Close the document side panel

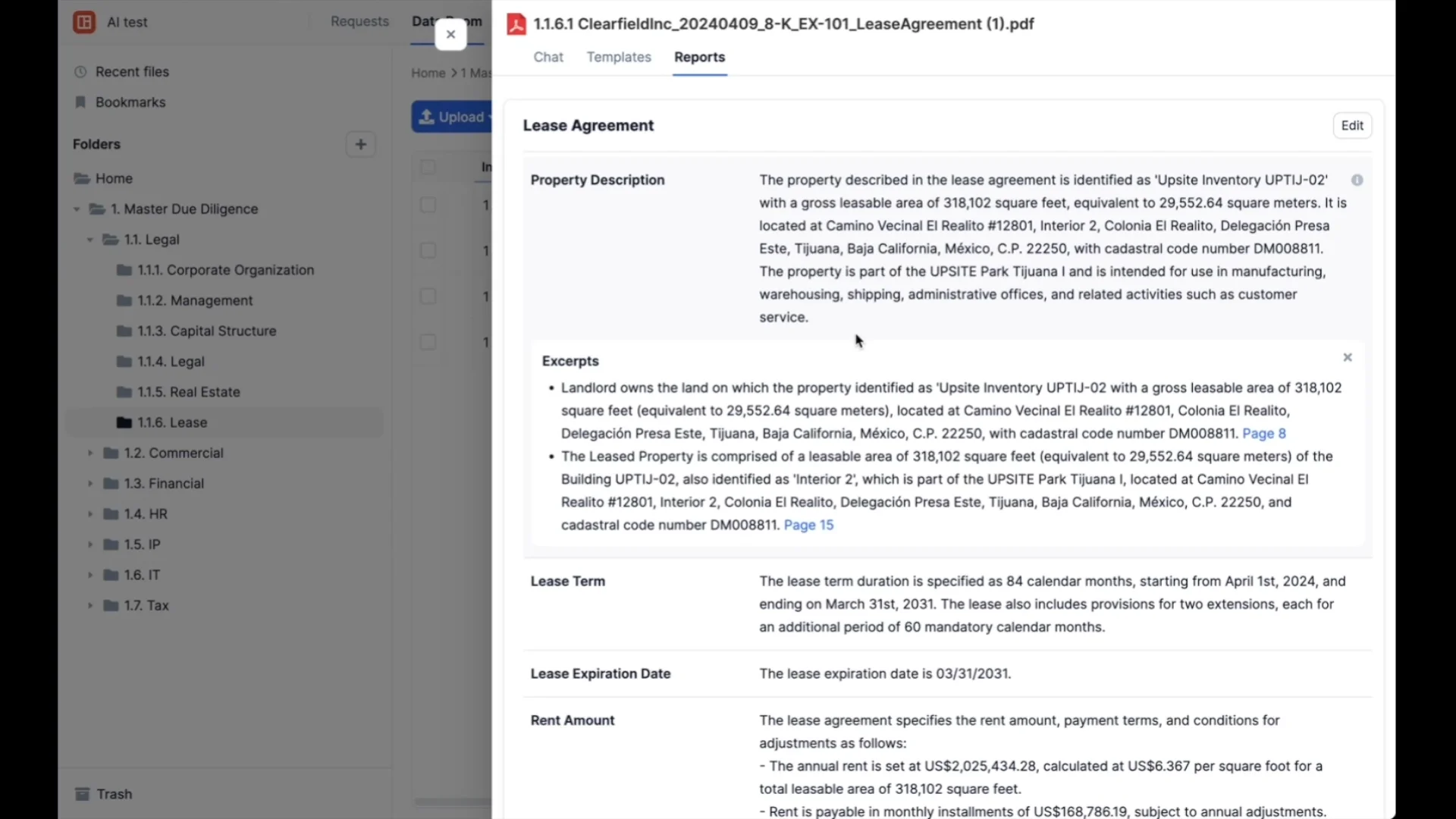click(450, 34)
